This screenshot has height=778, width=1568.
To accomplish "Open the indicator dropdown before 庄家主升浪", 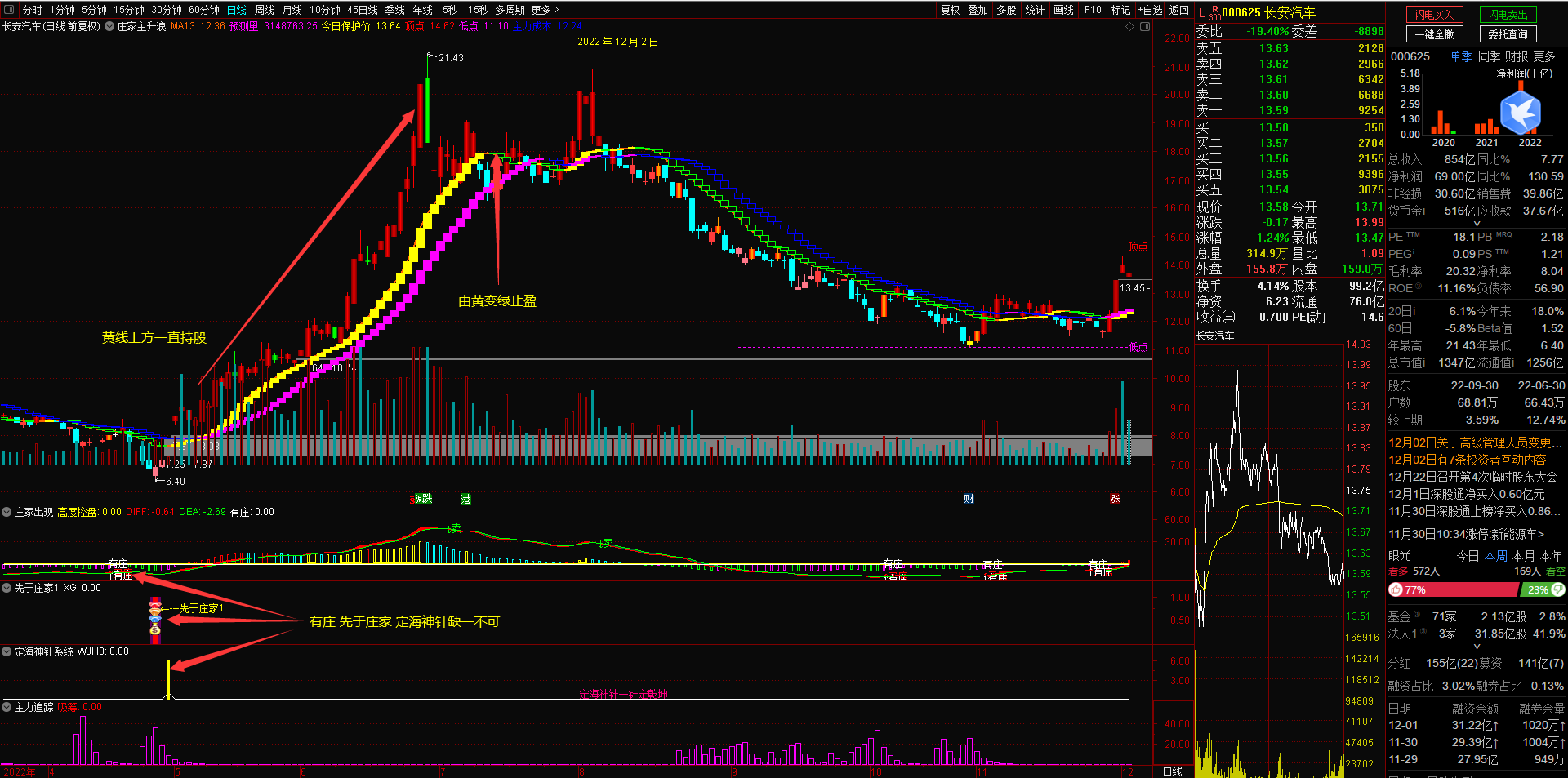I will coord(109,26).
